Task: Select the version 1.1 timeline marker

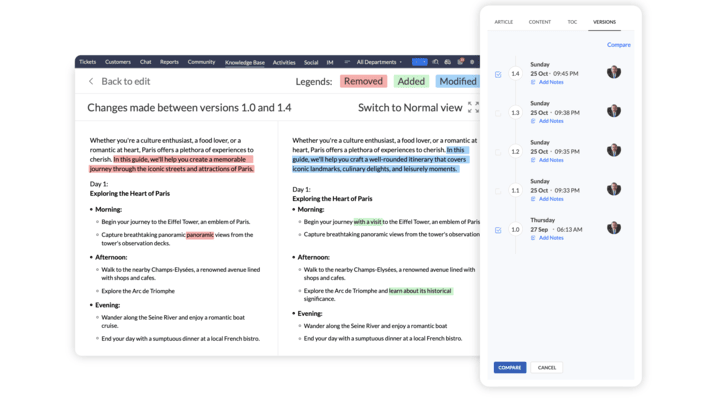Action: pos(515,190)
